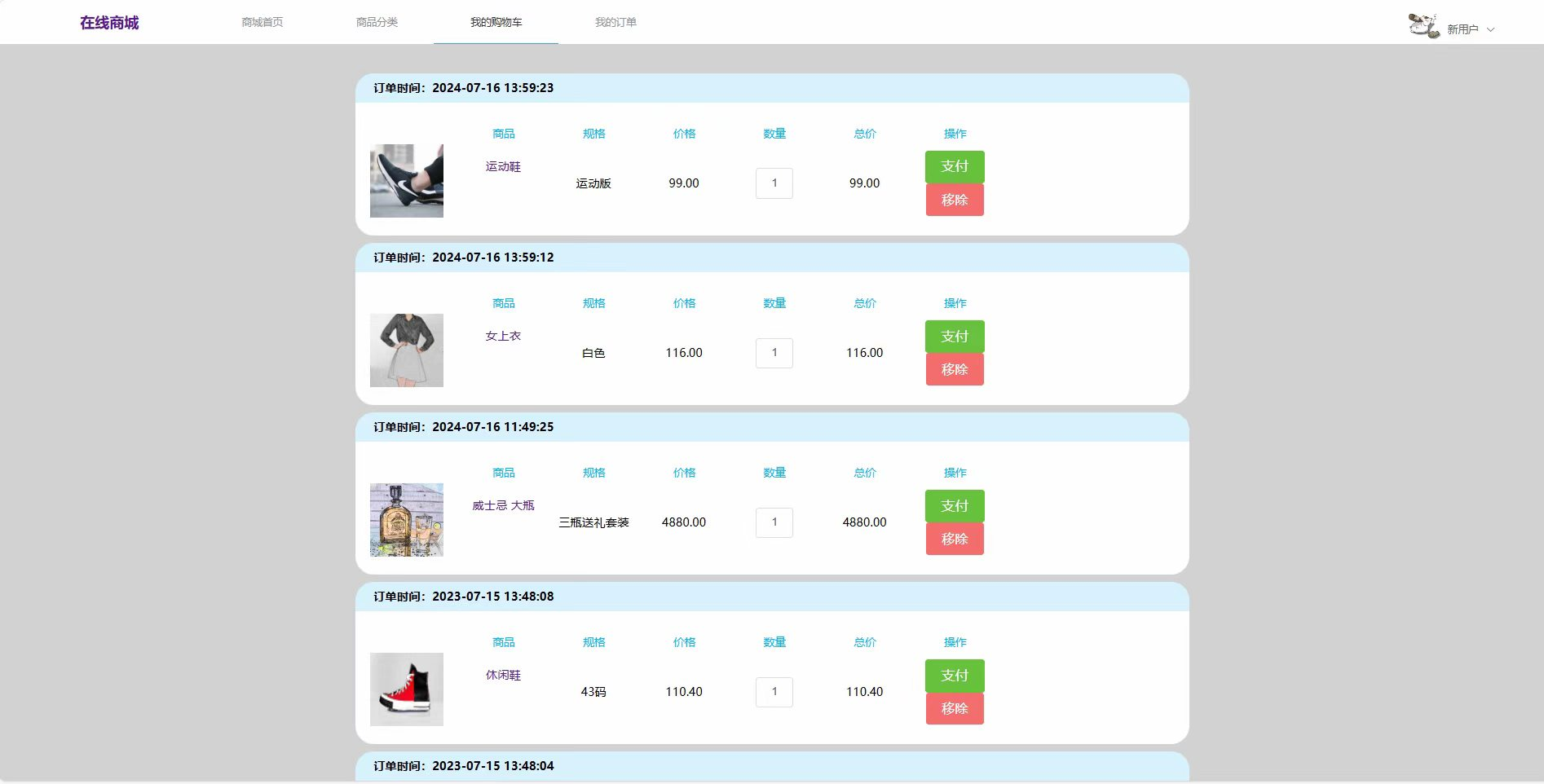Viewport: 1544px width, 784px height.
Task: Open the 威士忌 大瓶 product thumbnail
Action: coord(407,520)
